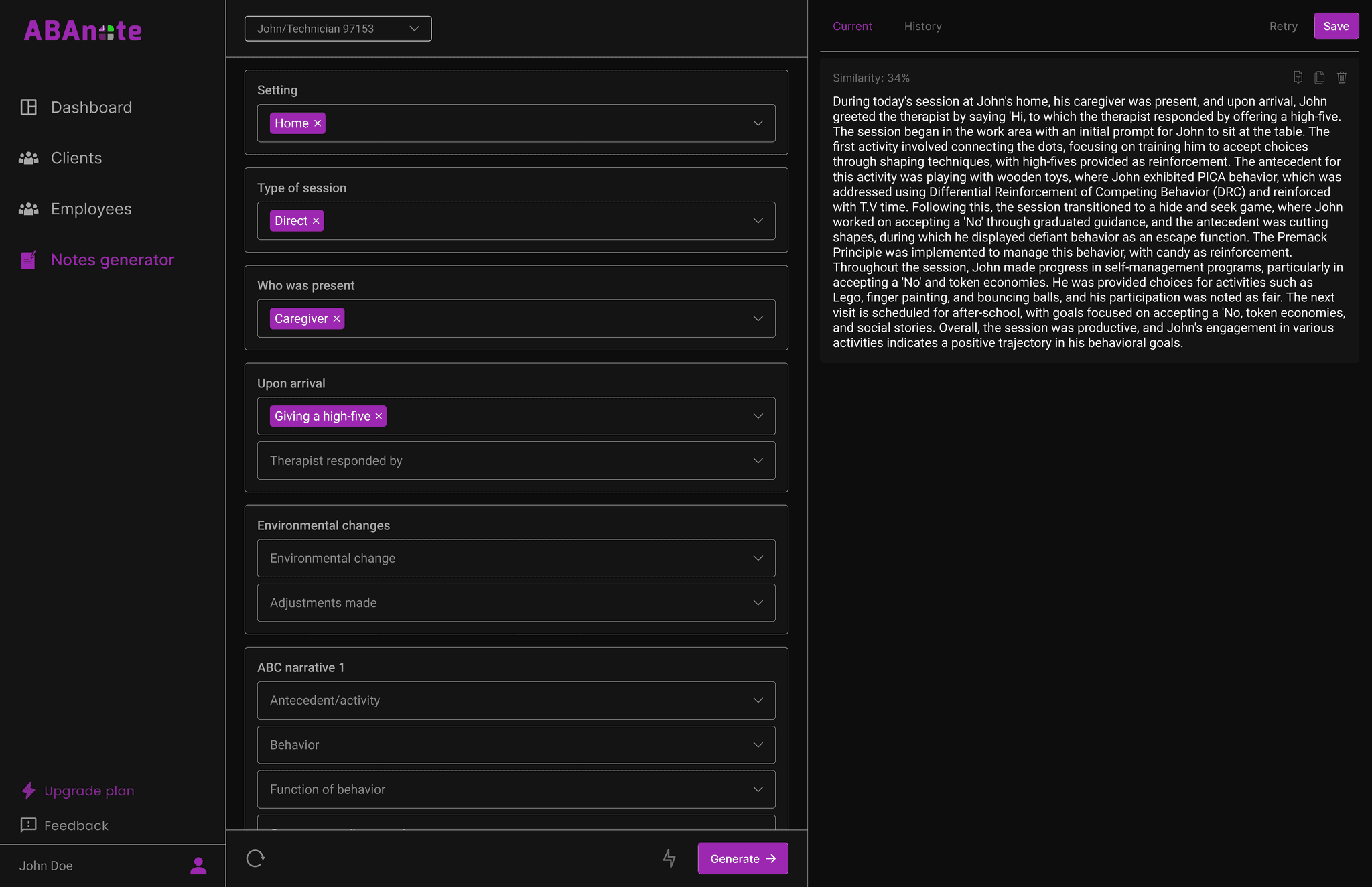
Task: Remove the Home tag from Setting
Action: [318, 123]
